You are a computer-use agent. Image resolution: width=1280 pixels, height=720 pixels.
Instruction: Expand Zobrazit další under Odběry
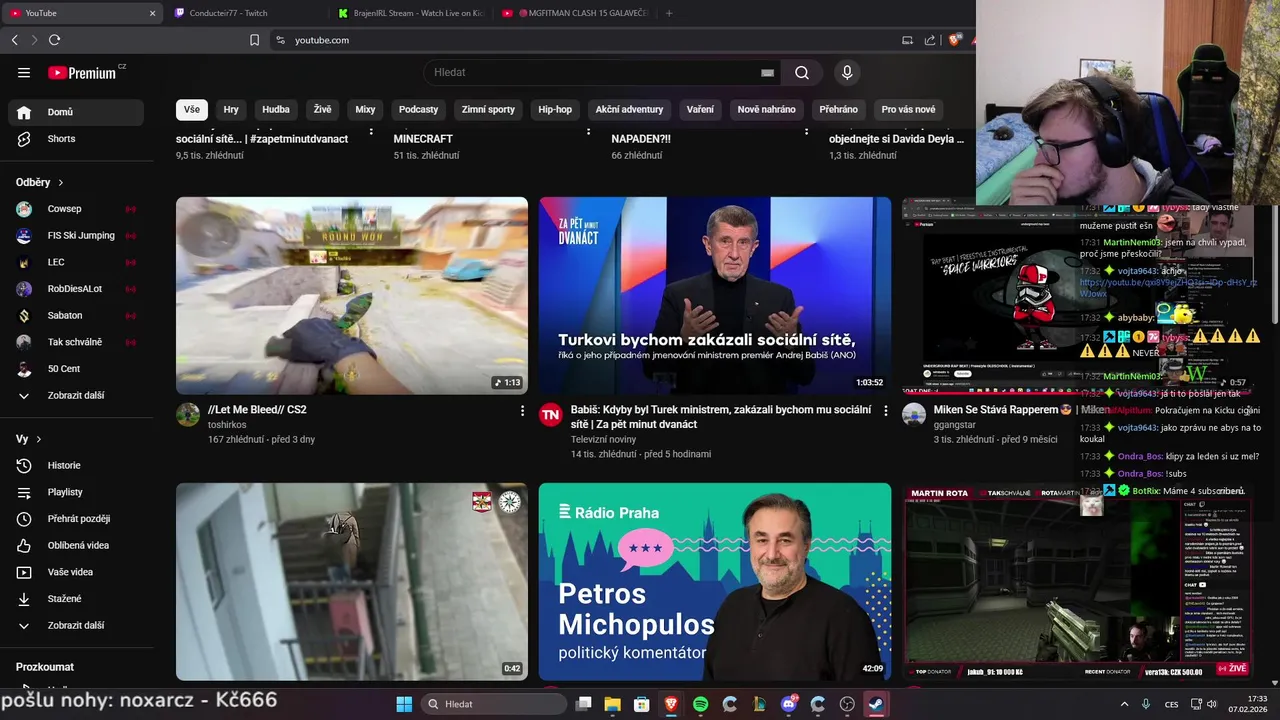[x=76, y=395]
